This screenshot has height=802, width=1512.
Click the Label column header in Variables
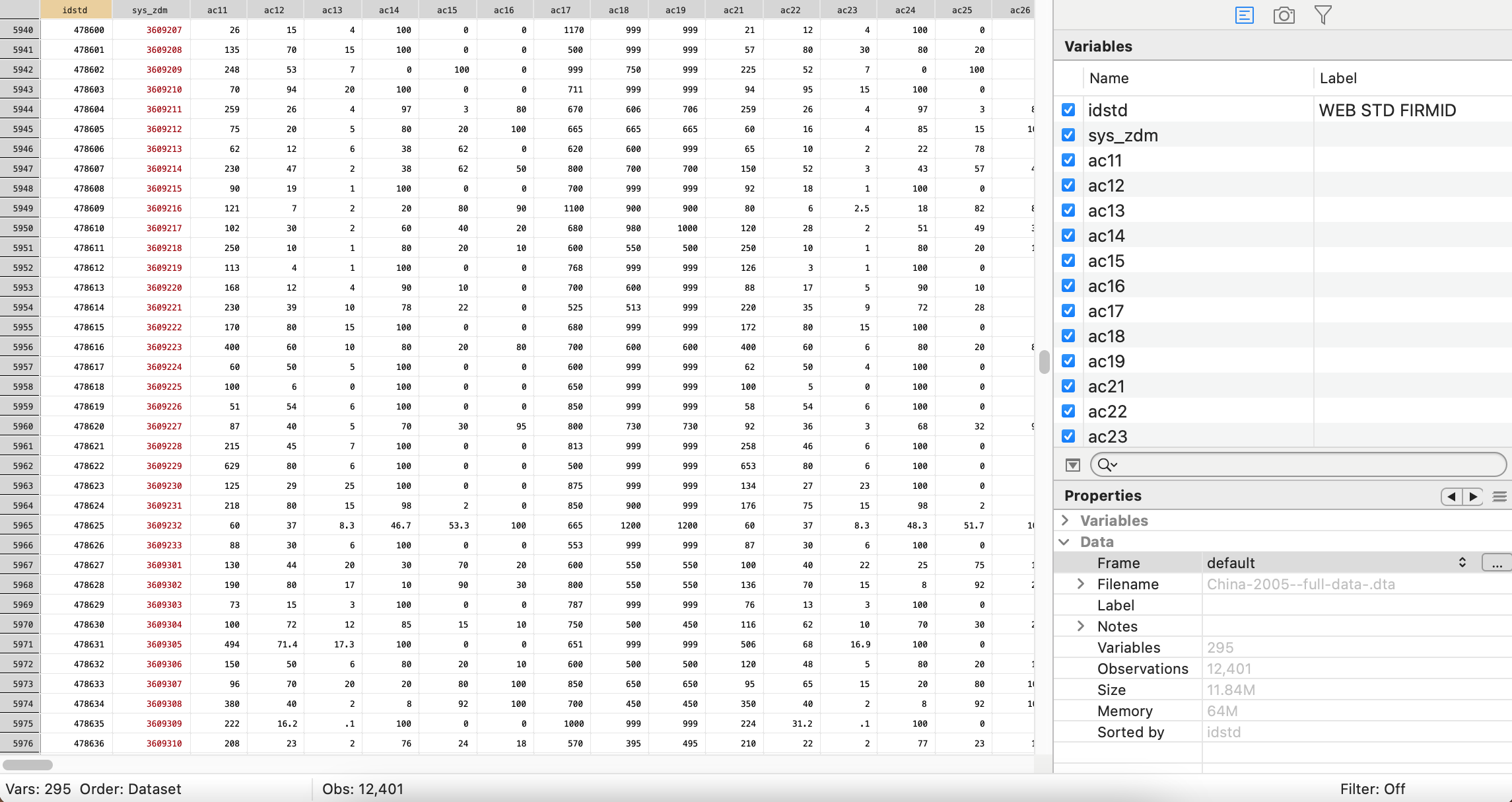pos(1338,78)
